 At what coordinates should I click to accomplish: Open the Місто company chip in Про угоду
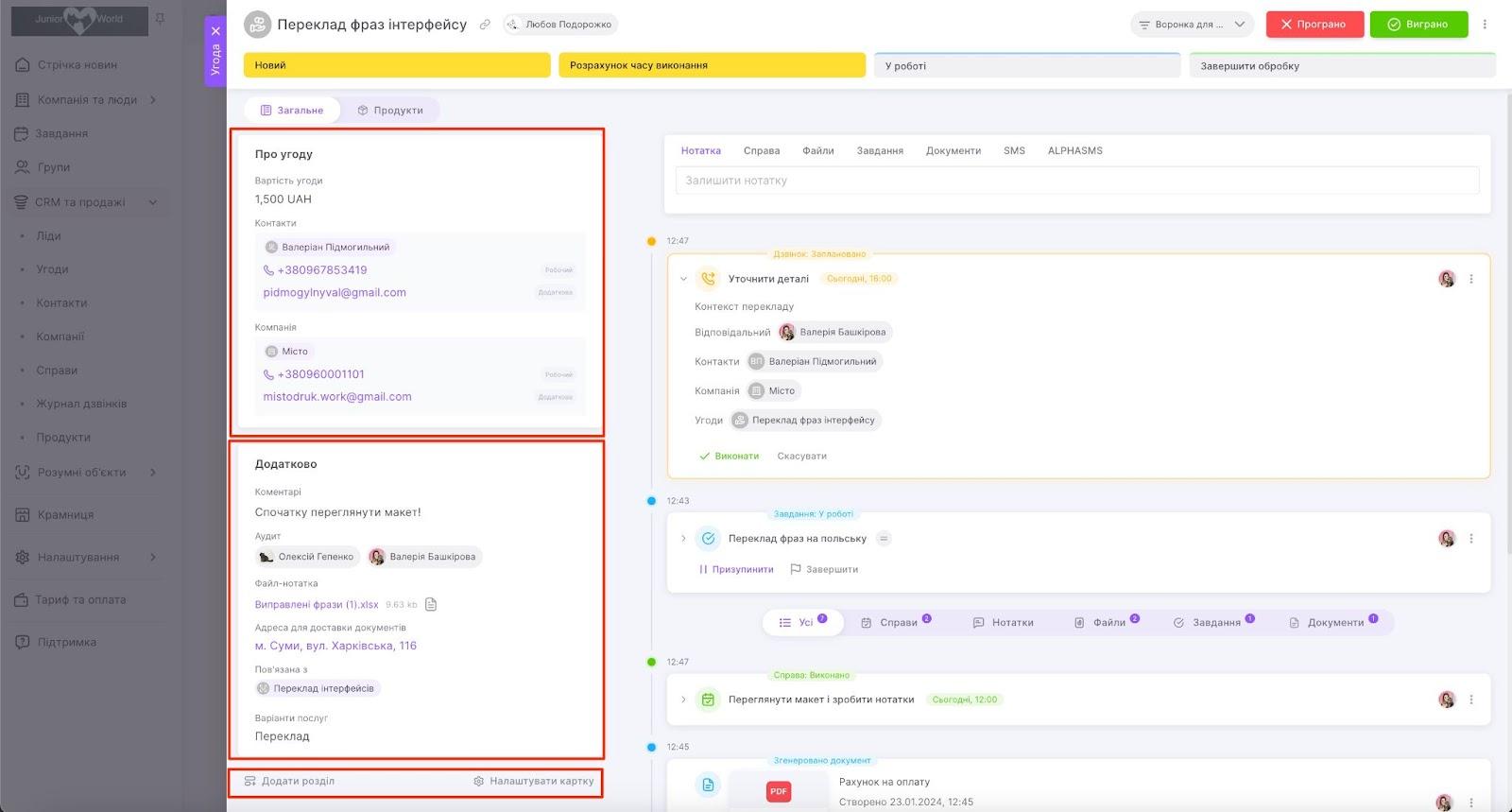click(287, 352)
